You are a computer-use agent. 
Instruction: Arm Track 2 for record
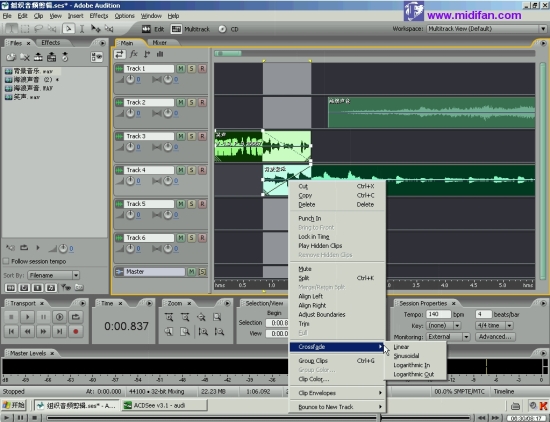point(202,102)
